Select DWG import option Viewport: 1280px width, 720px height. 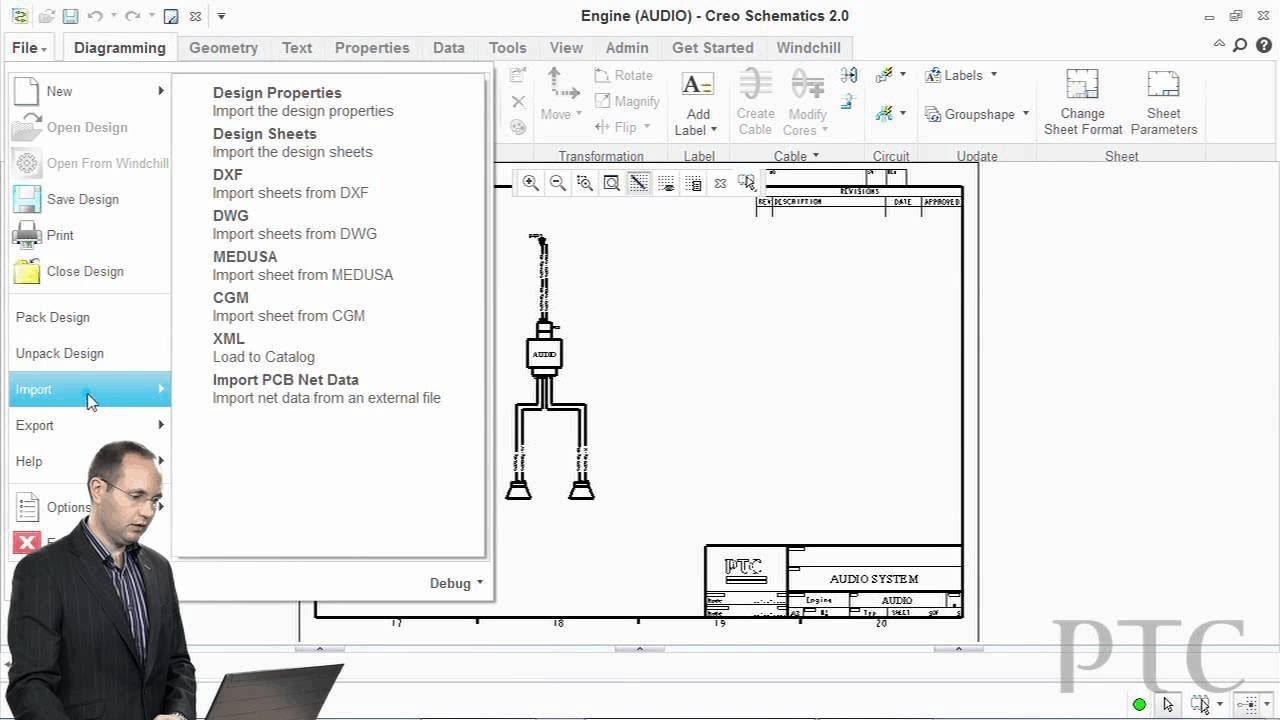pyautogui.click(x=294, y=224)
